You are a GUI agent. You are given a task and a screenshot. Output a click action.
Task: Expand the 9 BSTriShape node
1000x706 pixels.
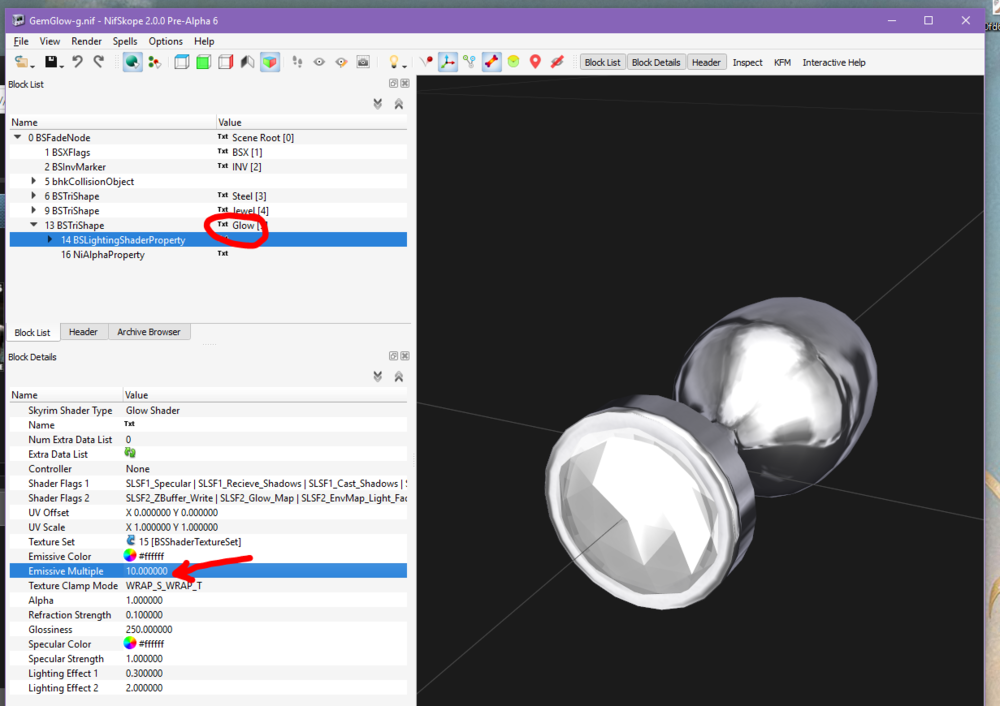coord(34,210)
